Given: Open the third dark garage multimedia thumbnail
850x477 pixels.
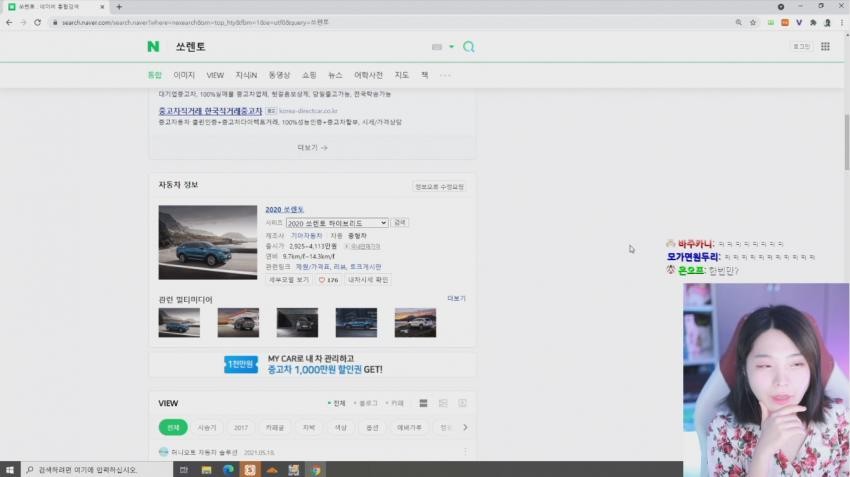Looking at the screenshot, I should click(x=297, y=323).
